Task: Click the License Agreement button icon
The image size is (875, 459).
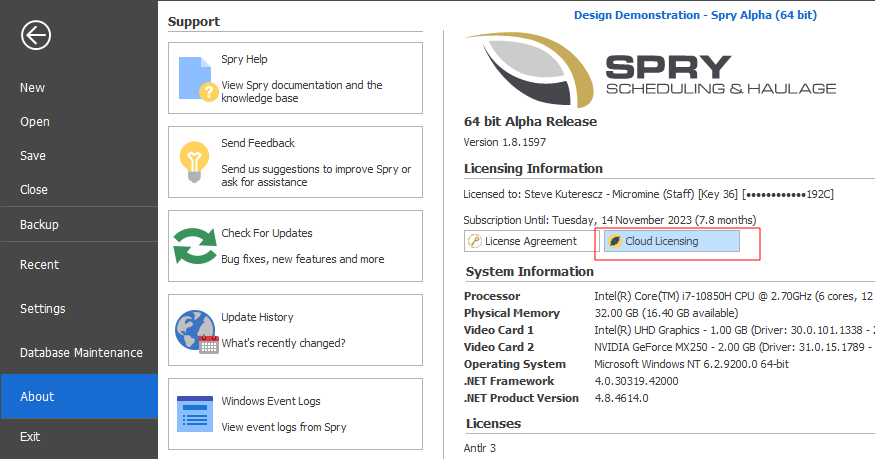Action: click(x=476, y=241)
